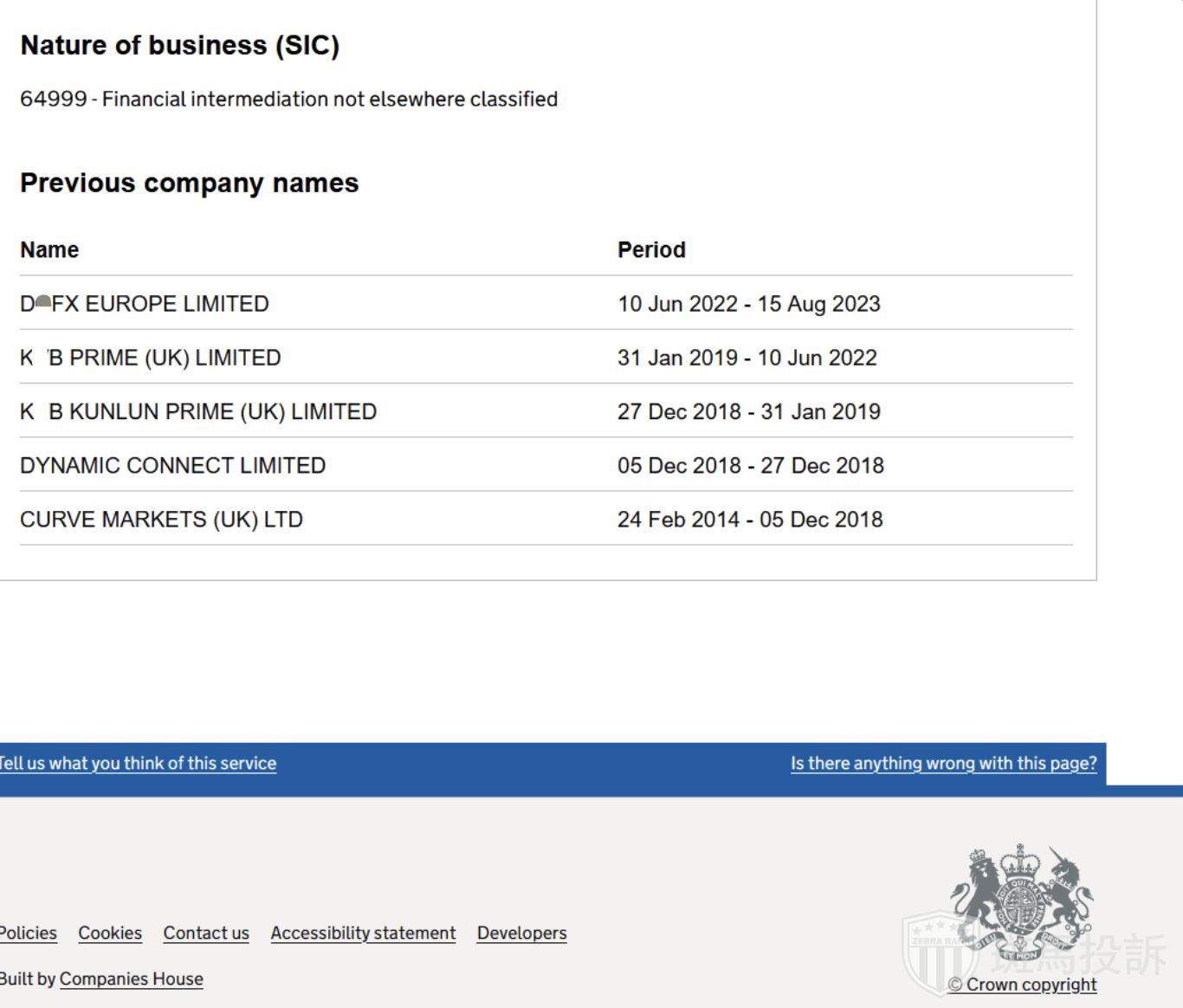
Task: Click the royal coat of arms crest
Action: click(x=1022, y=901)
